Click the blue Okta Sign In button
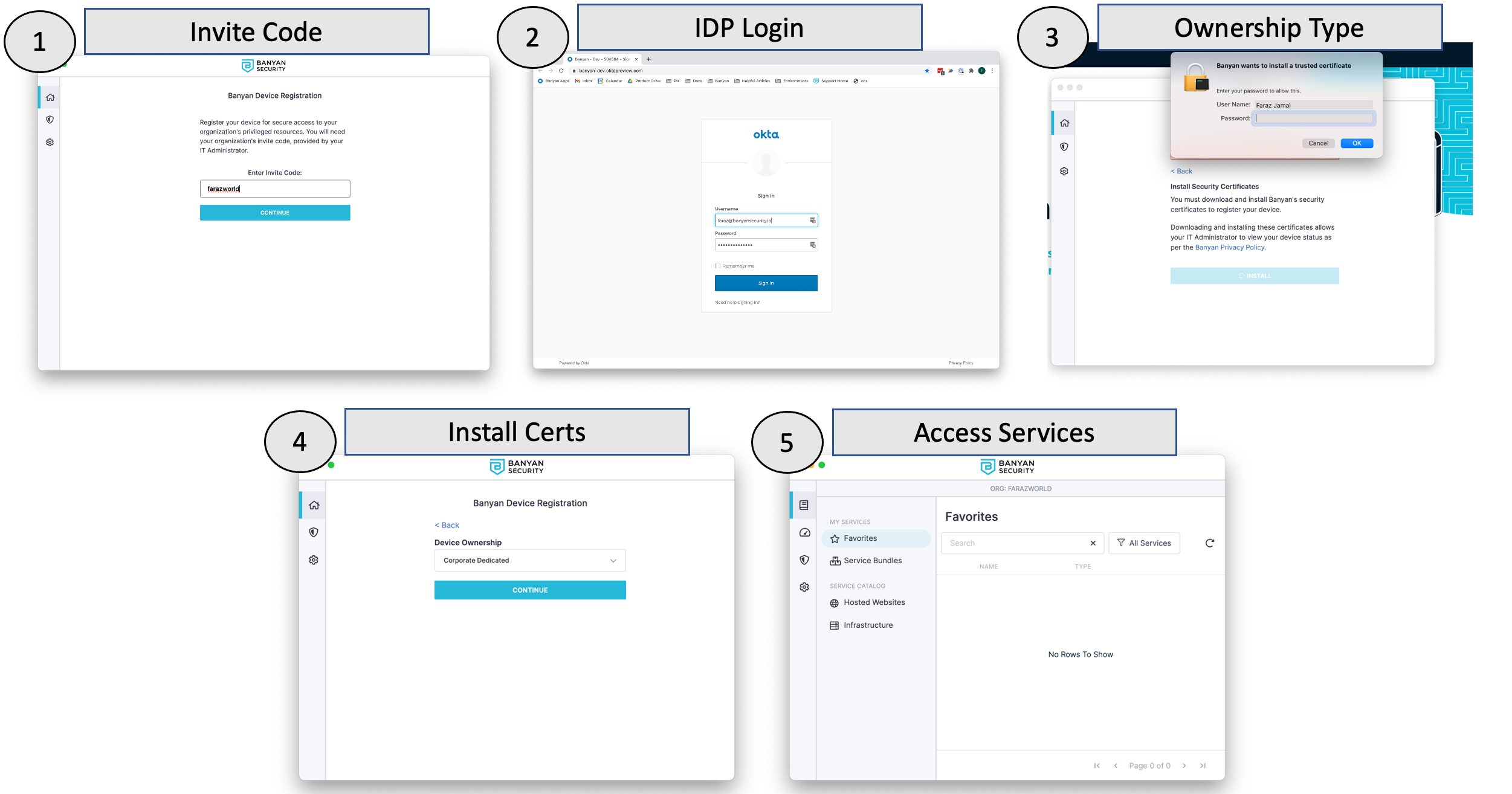Screen dimensions: 1512x794 [x=766, y=283]
